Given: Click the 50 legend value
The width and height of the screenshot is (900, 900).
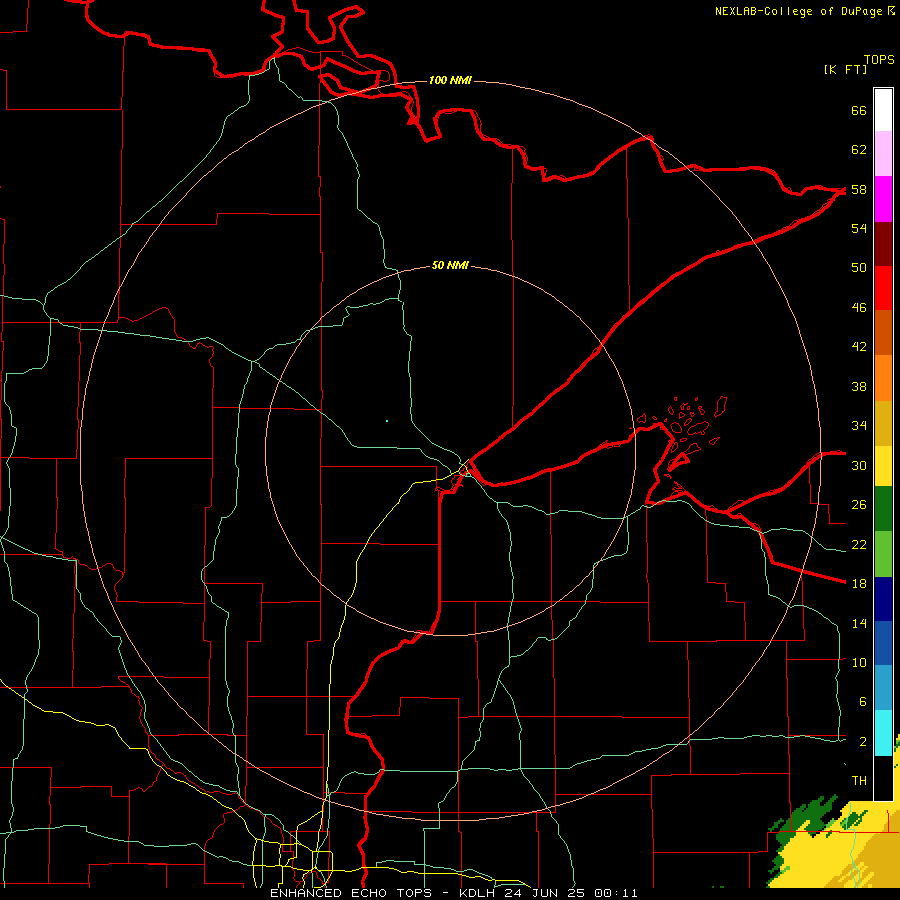Looking at the screenshot, I should [859, 267].
